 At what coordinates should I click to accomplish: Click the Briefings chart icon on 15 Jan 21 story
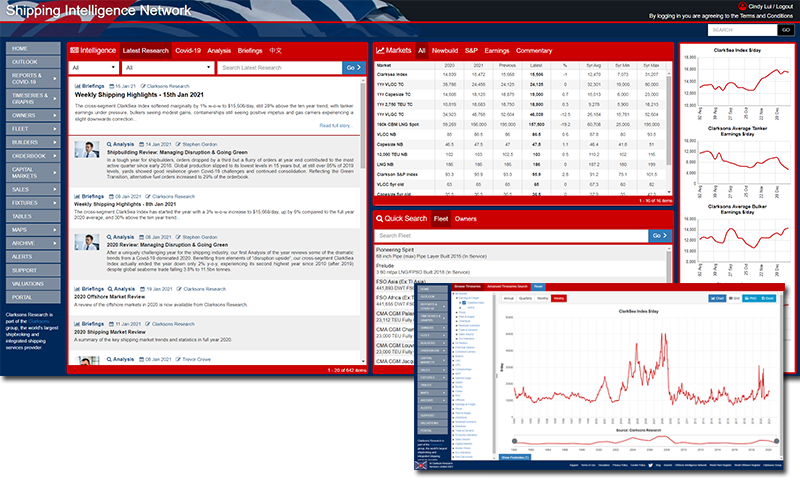point(78,86)
